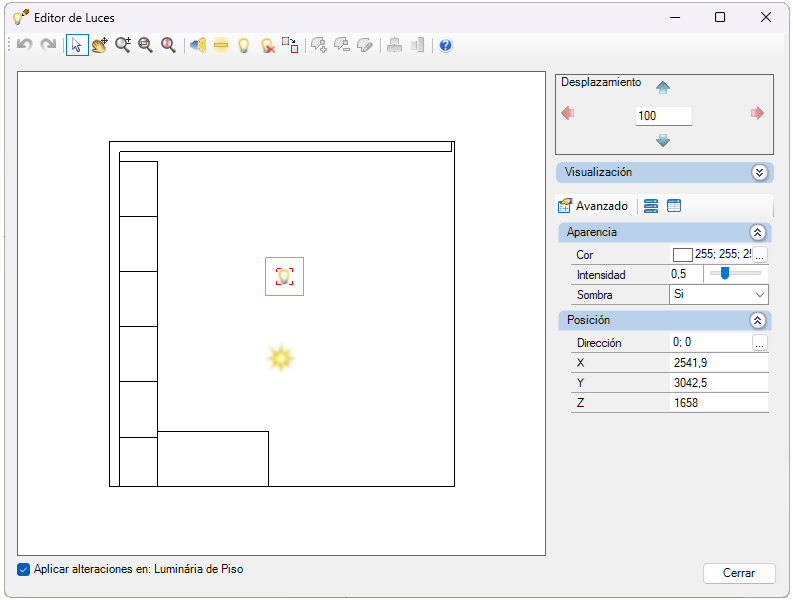Select the highlighted bulb light in plan
Viewport: 793px width, 600px height.
click(x=284, y=277)
